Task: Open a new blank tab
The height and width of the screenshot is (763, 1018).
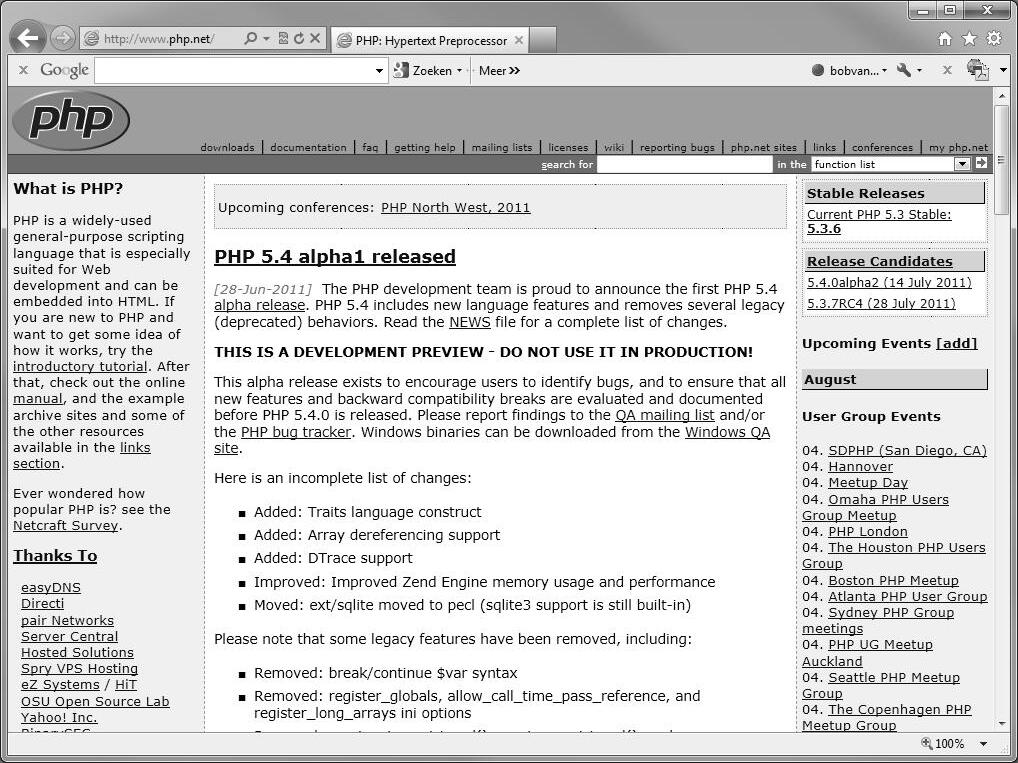Action: [543, 40]
